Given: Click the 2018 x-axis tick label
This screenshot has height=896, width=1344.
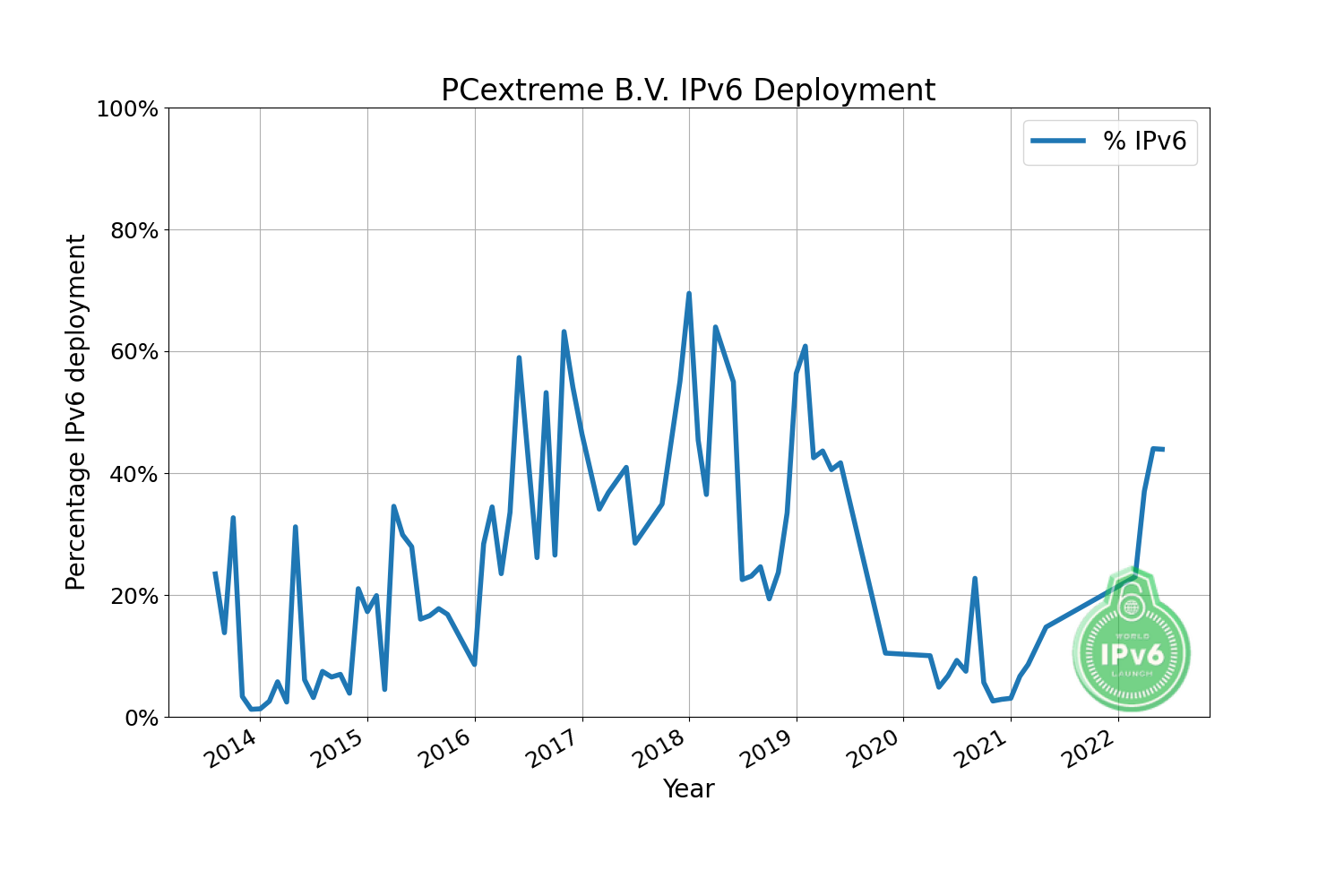Looking at the screenshot, I should [x=659, y=749].
